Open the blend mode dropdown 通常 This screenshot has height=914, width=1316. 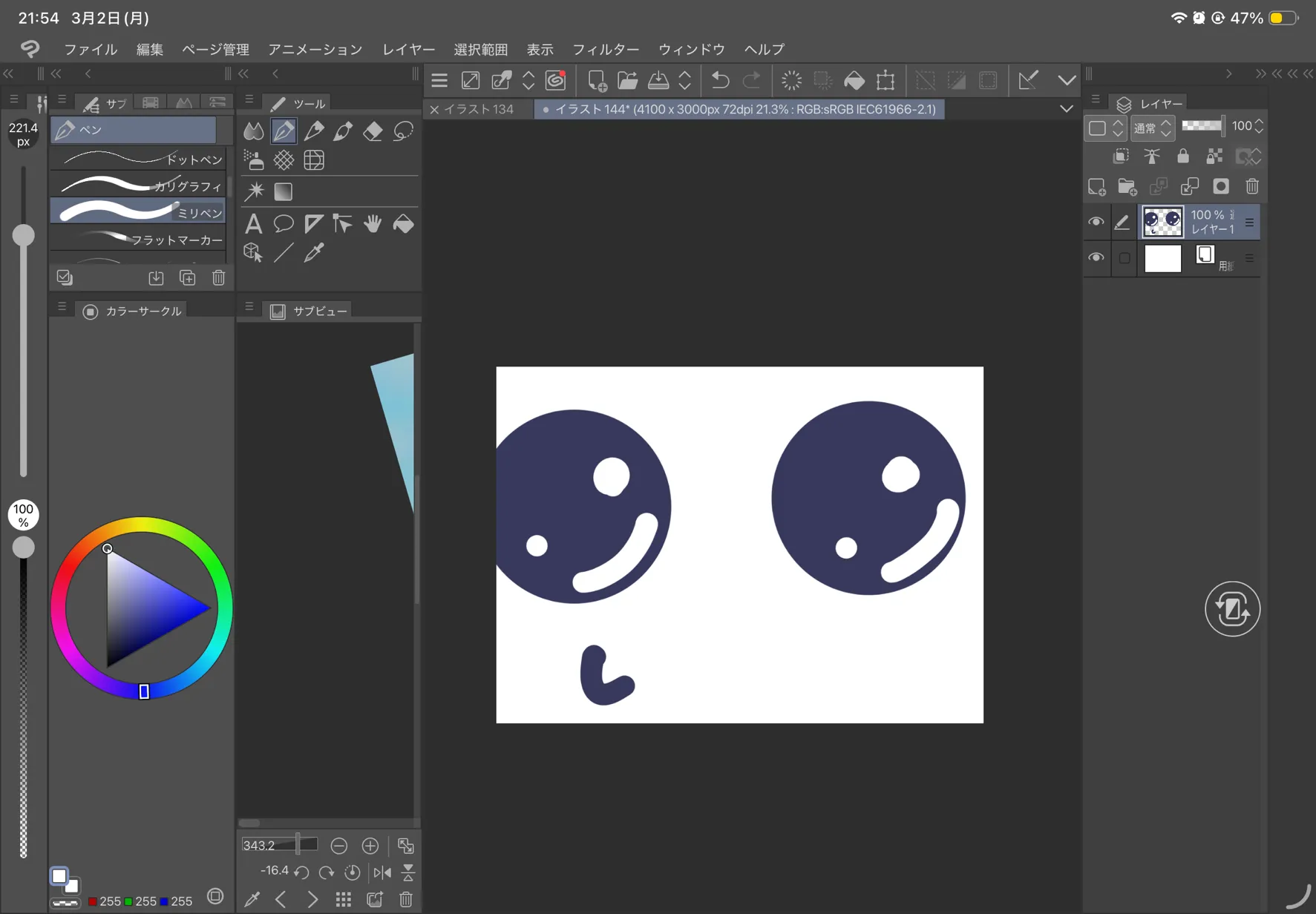1151,128
